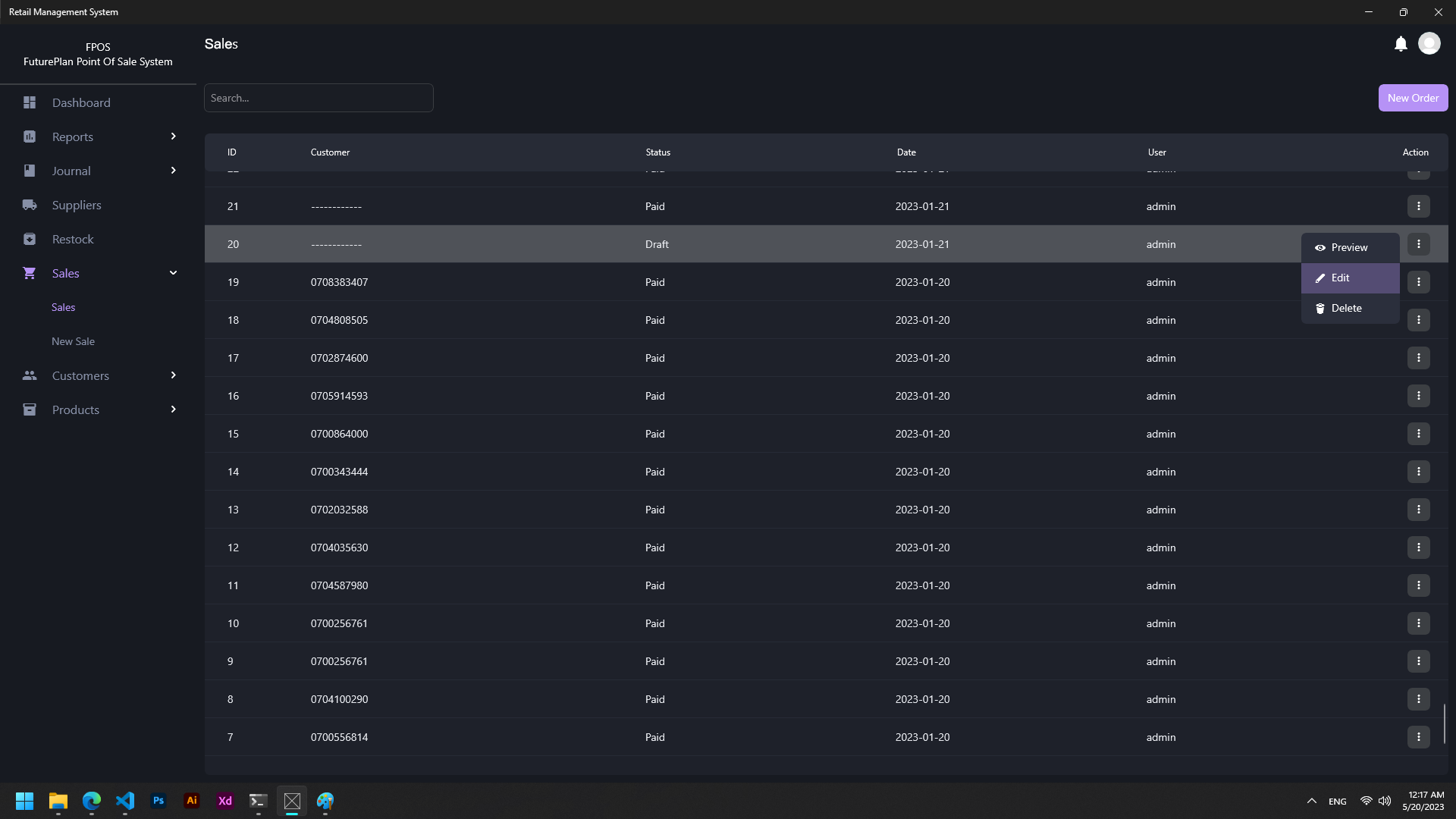Viewport: 1456px width, 819px height.
Task: Click the Suppliers truck icon
Action: tap(29, 205)
